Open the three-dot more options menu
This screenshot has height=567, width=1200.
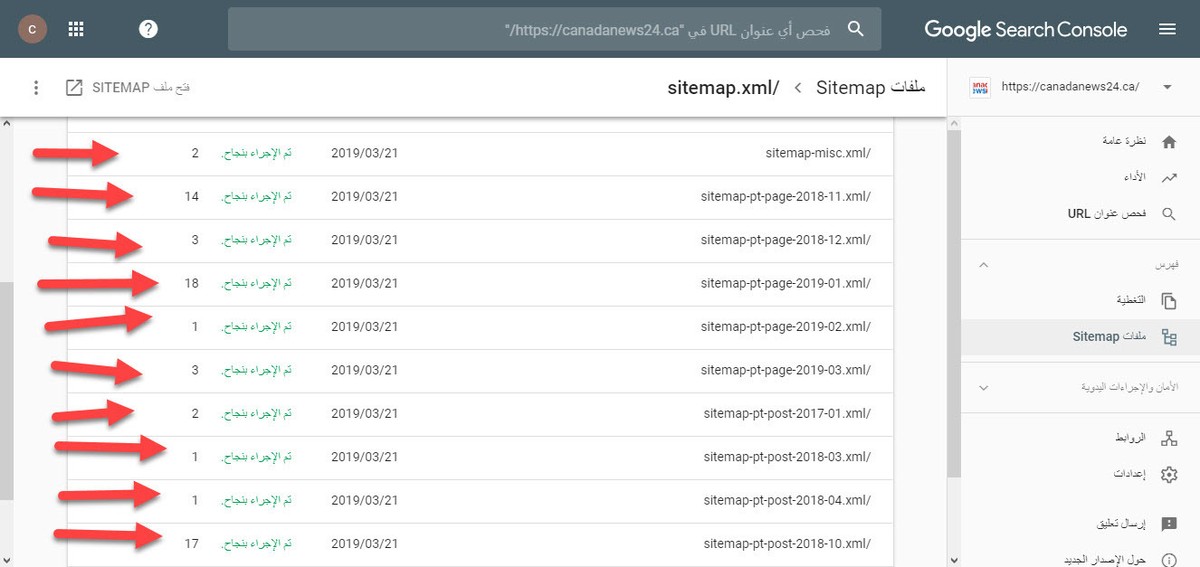(x=36, y=87)
